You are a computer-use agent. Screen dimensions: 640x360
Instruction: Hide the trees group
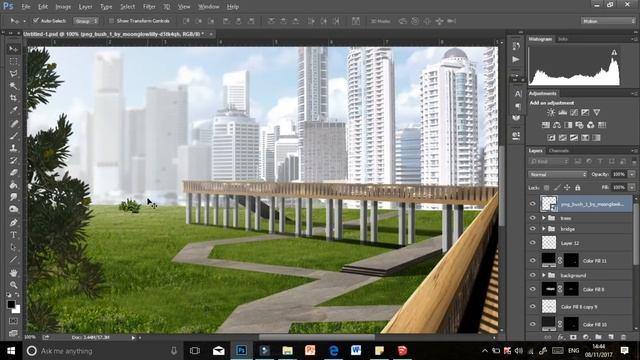533,218
